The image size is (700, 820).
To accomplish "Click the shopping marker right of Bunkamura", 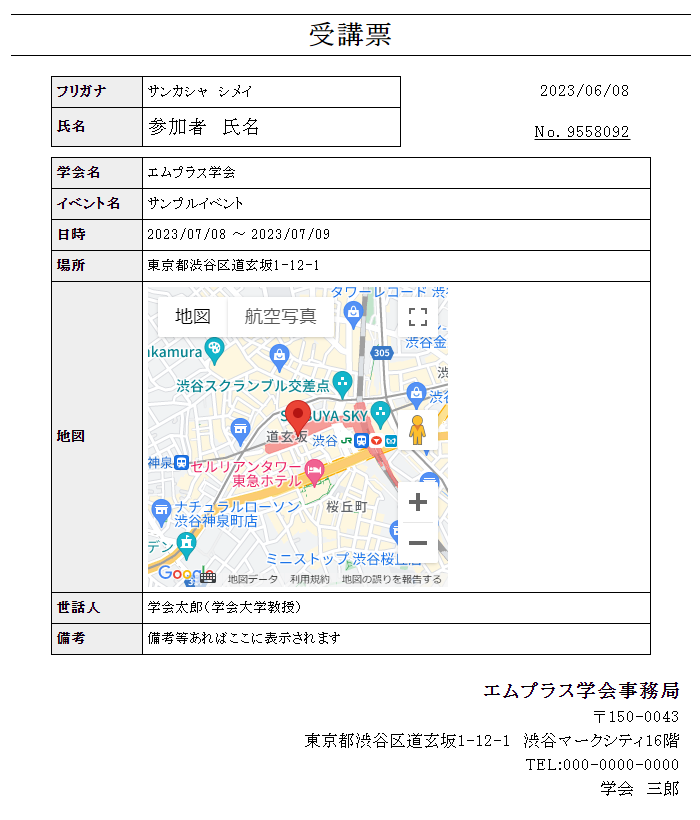I will (279, 357).
